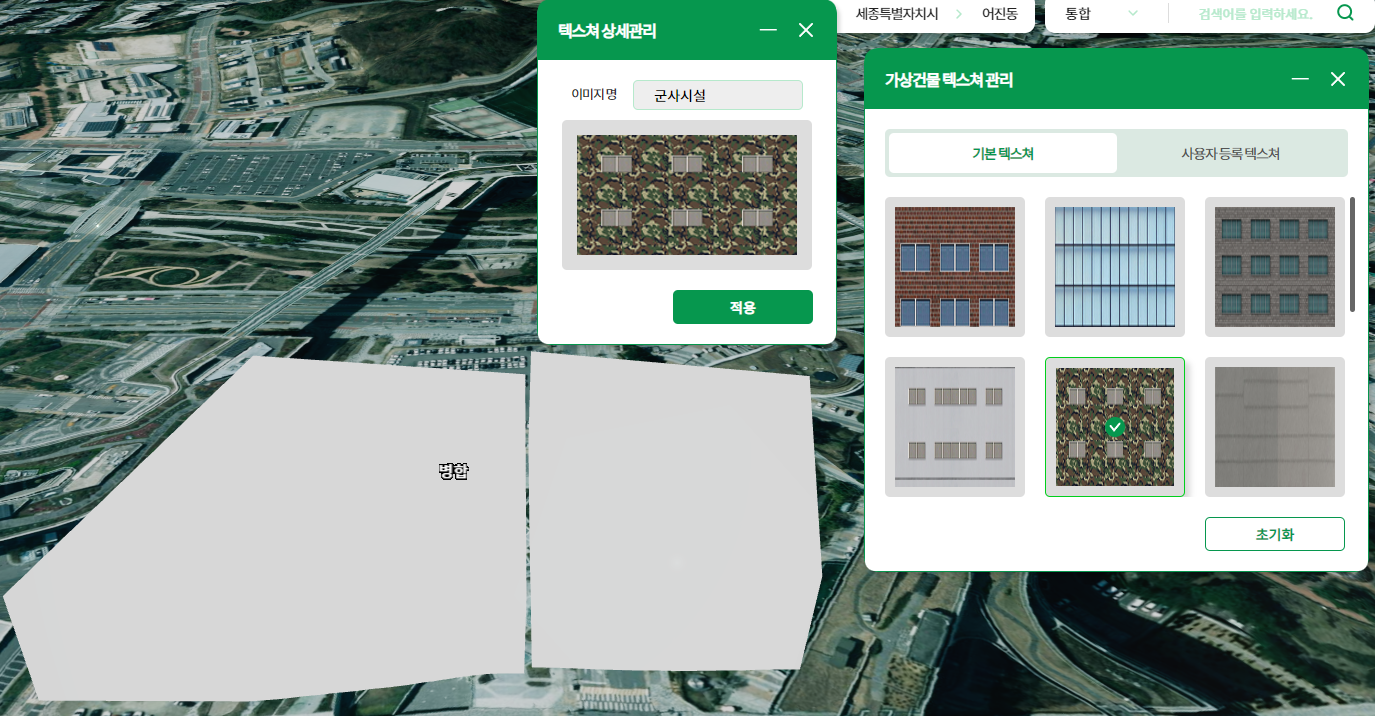Minimize the 텍스쳐 상세관리 panel

[x=768, y=30]
